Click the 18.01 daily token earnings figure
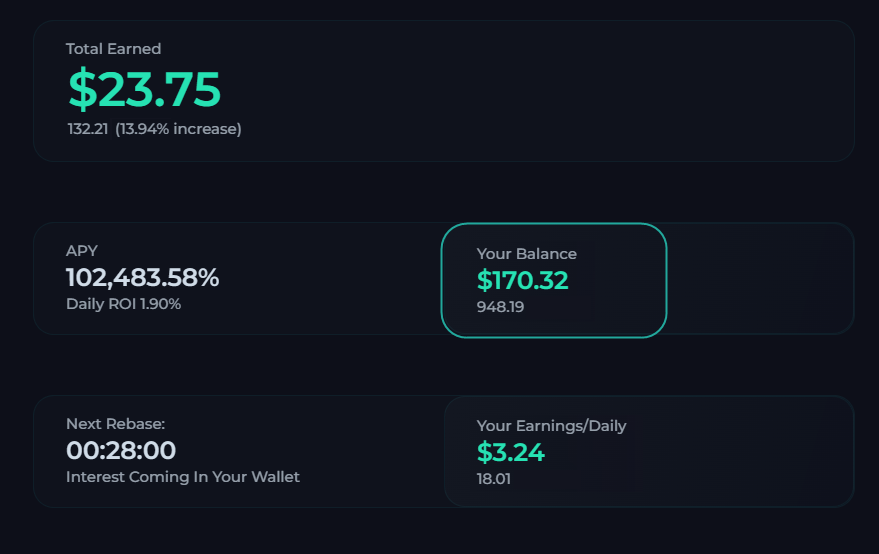Image resolution: width=879 pixels, height=554 pixels. (x=493, y=479)
